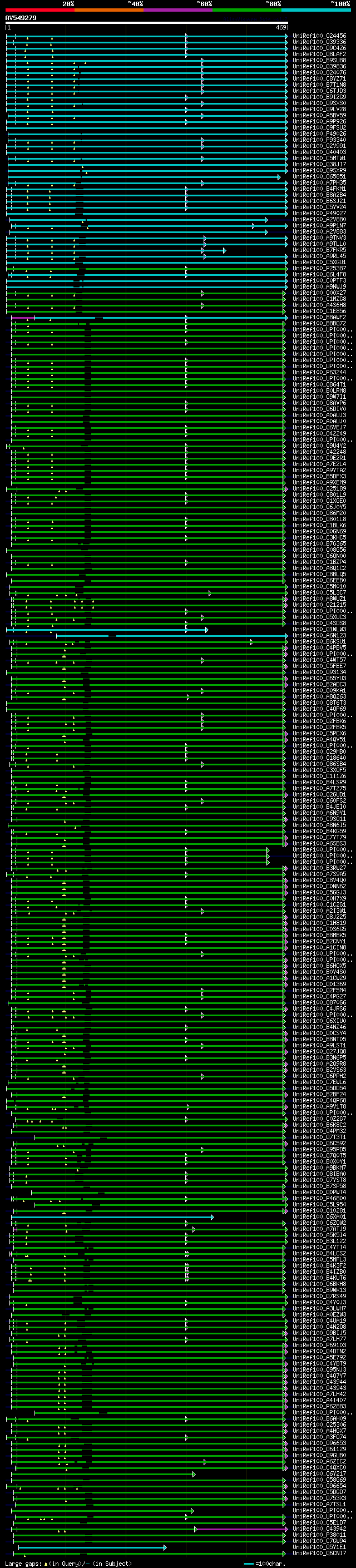Click the purple ~60% identity legend bar
The width and height of the screenshot is (356, 1568).
[179, 10]
